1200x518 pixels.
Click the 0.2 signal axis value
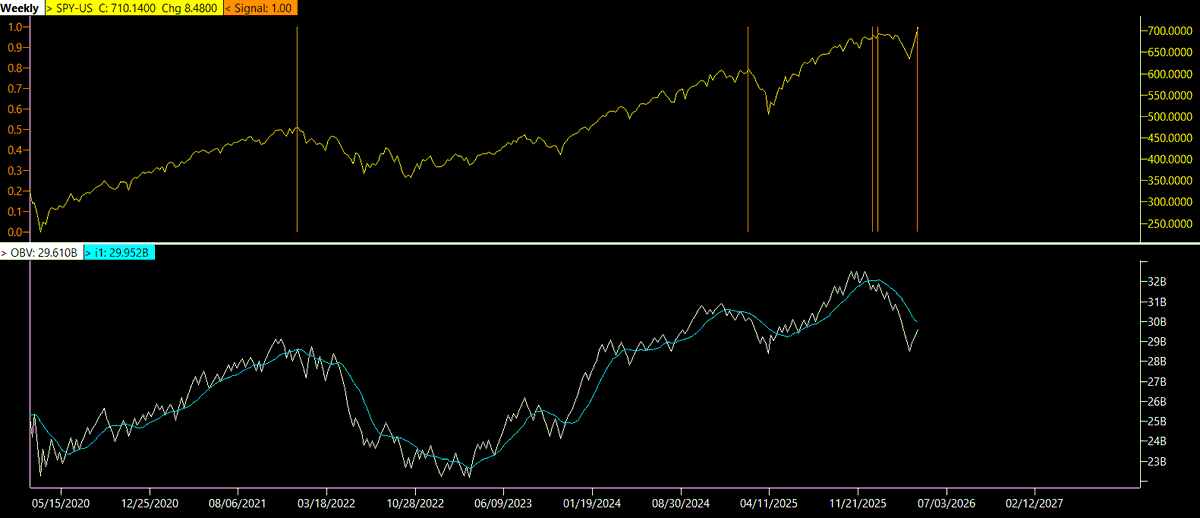pos(14,191)
